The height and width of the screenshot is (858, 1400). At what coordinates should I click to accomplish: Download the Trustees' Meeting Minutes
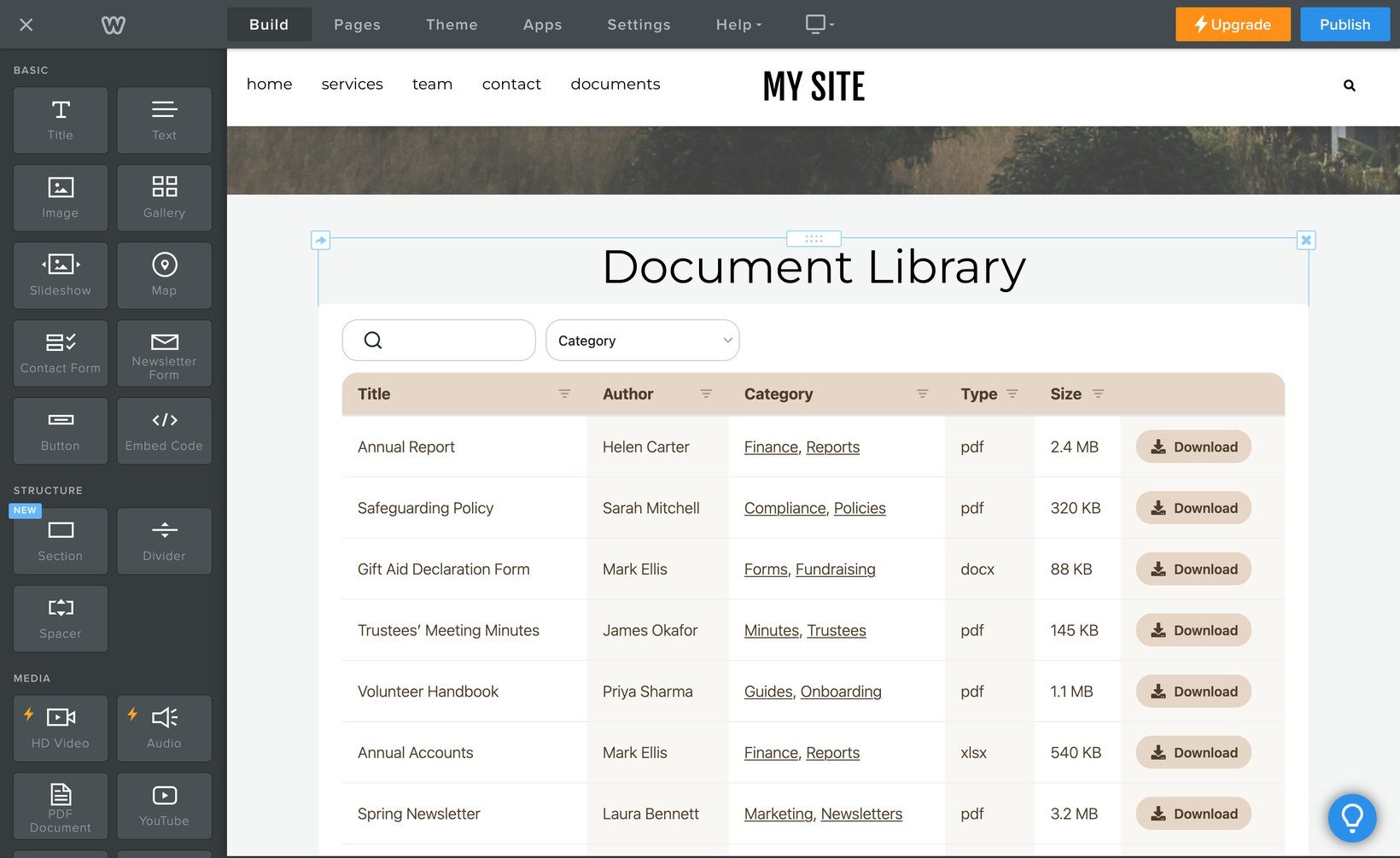1193,630
